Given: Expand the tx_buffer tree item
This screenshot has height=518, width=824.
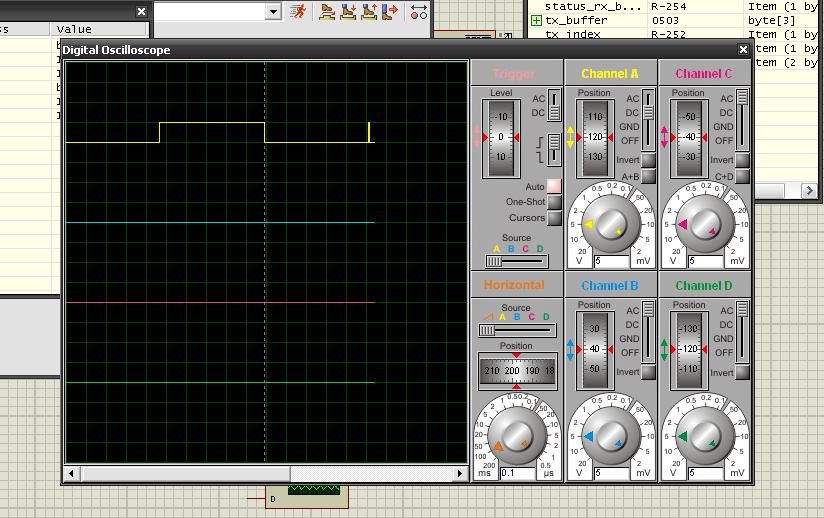Looking at the screenshot, I should 536,20.
